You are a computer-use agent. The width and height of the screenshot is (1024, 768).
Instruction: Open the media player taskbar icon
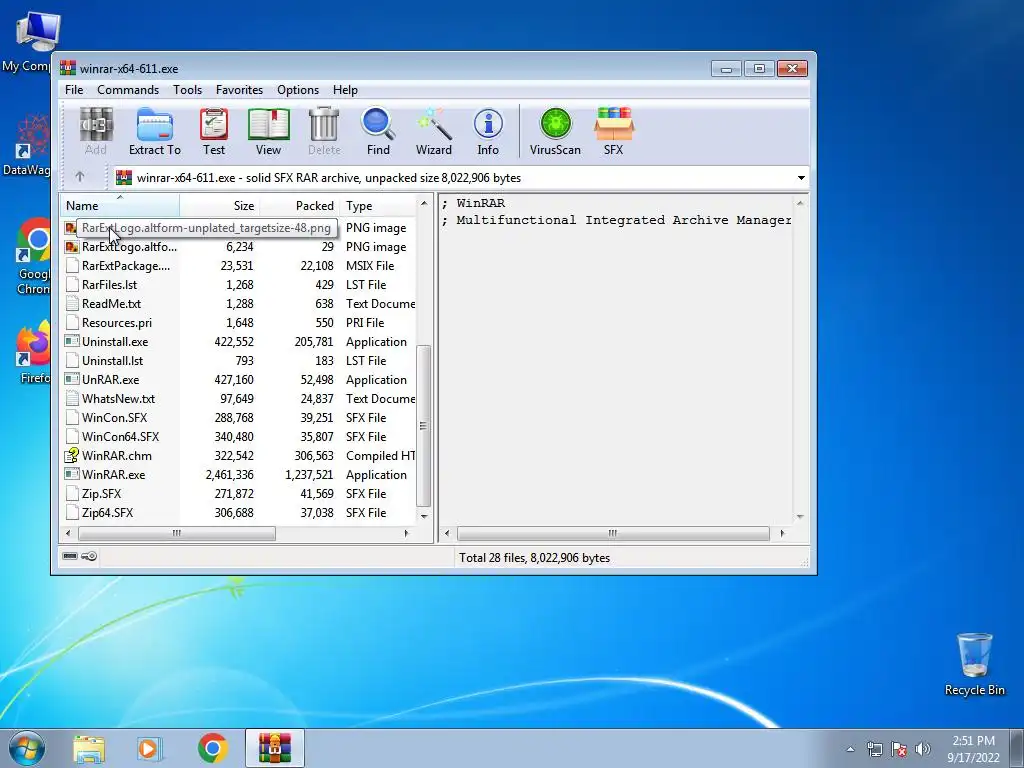pyautogui.click(x=150, y=748)
